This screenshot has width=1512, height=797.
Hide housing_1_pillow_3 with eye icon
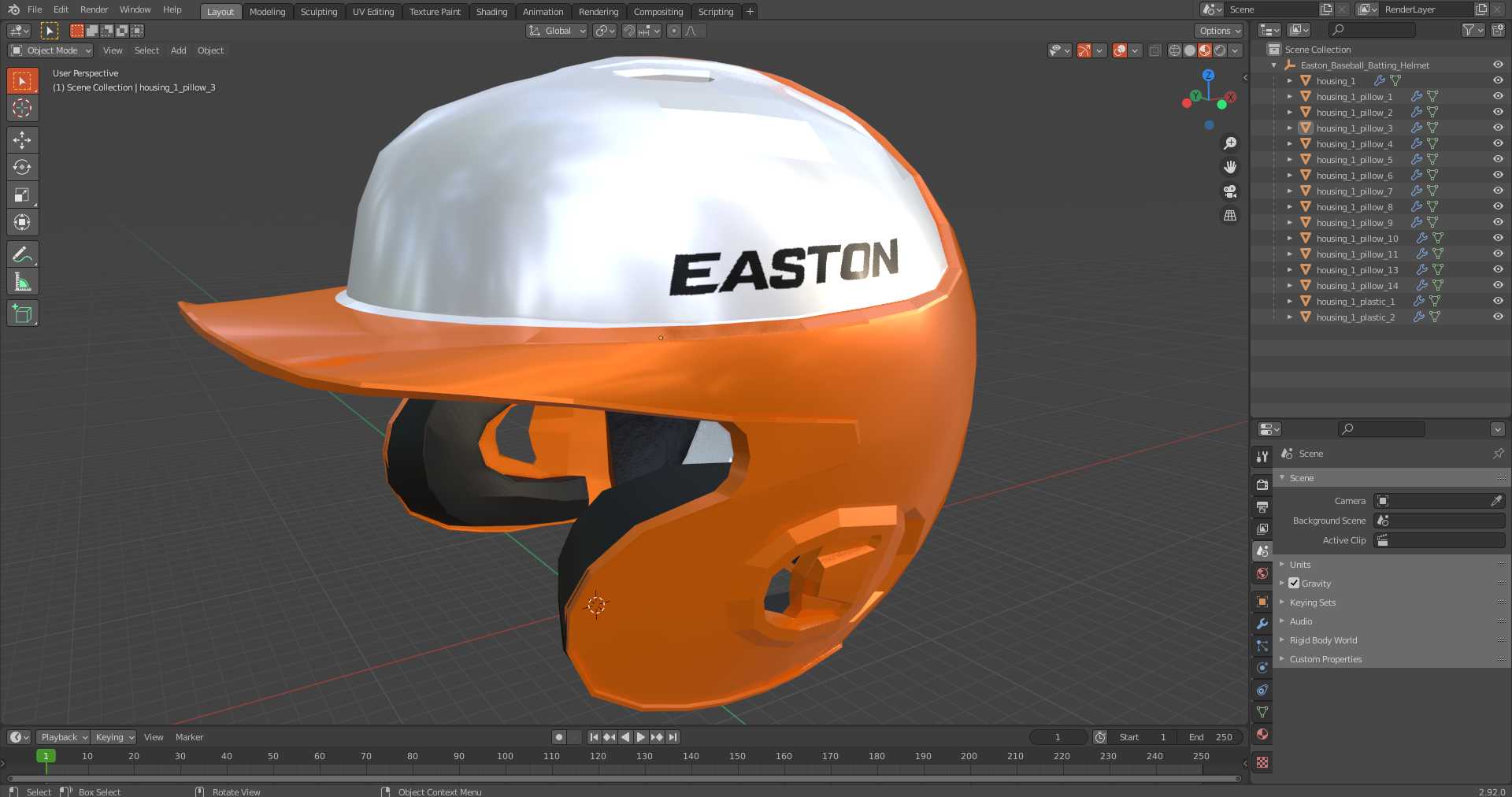pos(1498,128)
